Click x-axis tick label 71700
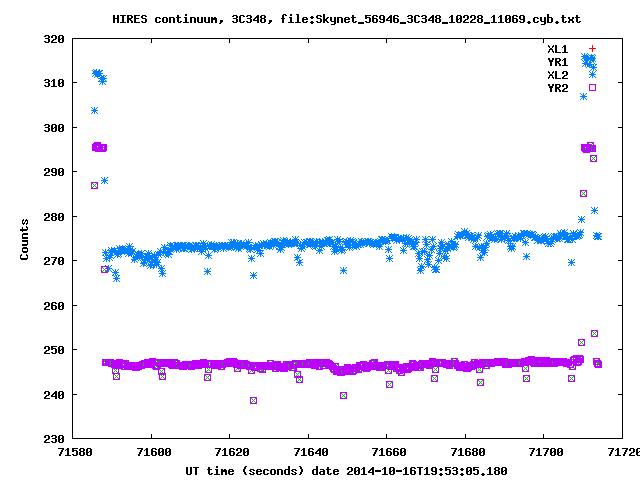This screenshot has width=640, height=480. point(546,452)
